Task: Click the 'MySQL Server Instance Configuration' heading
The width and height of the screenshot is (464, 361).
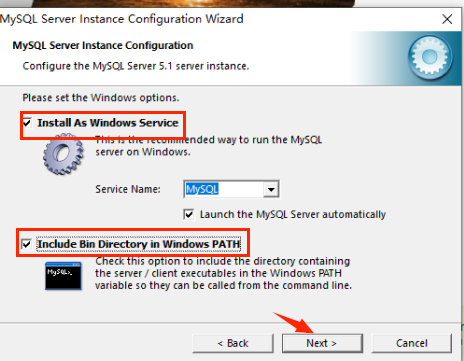Action: click(x=103, y=45)
